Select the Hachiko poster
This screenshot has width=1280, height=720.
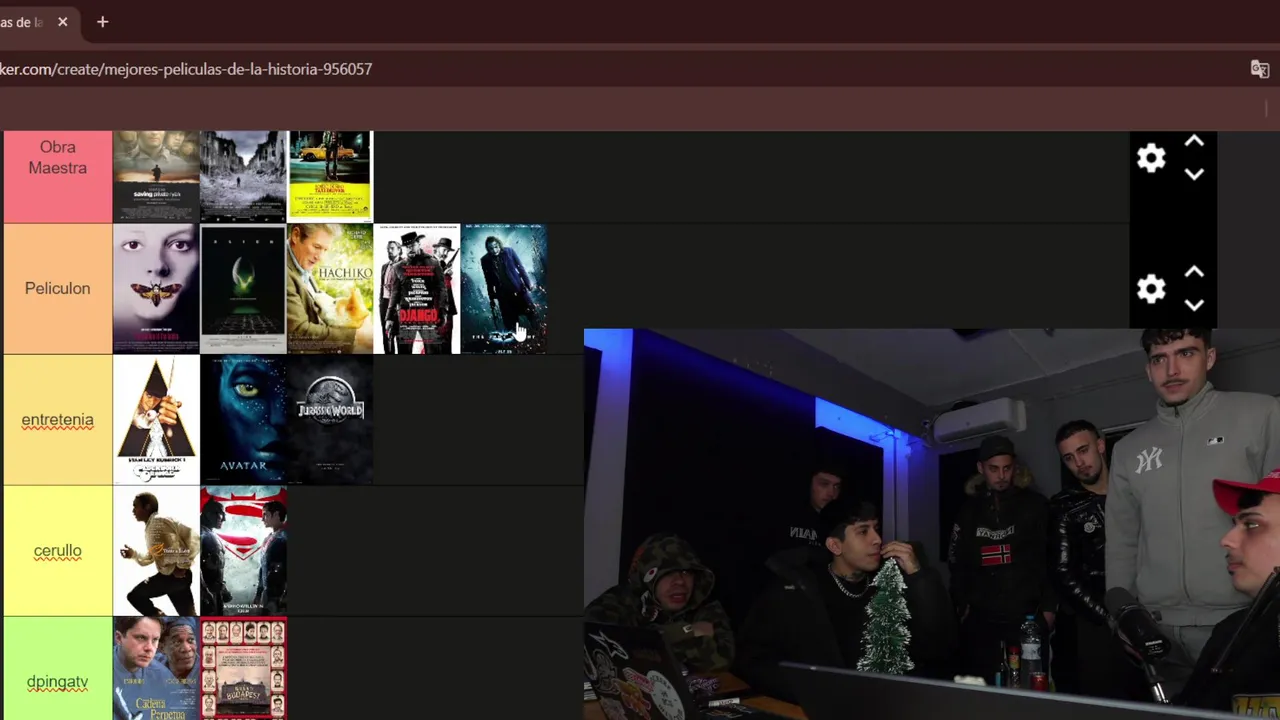click(x=330, y=288)
